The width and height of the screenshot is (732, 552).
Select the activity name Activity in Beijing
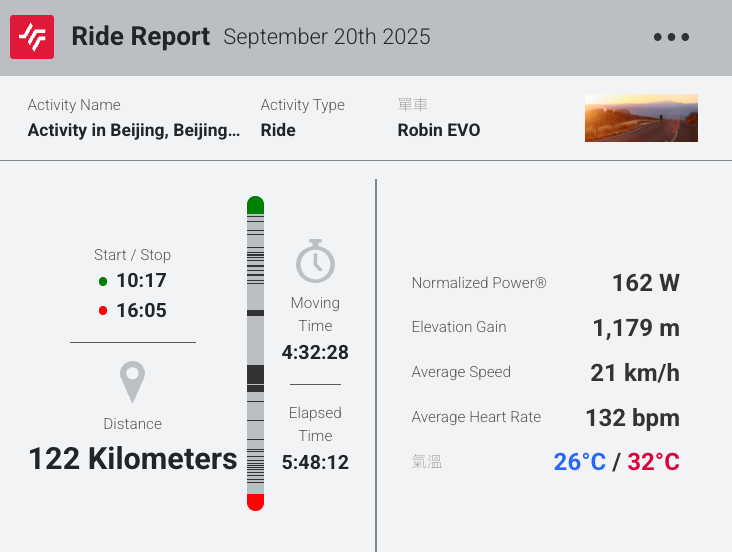click(x=134, y=130)
